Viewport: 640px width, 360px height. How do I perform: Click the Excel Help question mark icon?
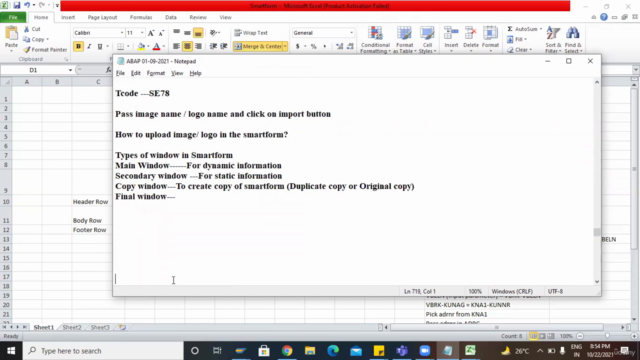tap(604, 17)
